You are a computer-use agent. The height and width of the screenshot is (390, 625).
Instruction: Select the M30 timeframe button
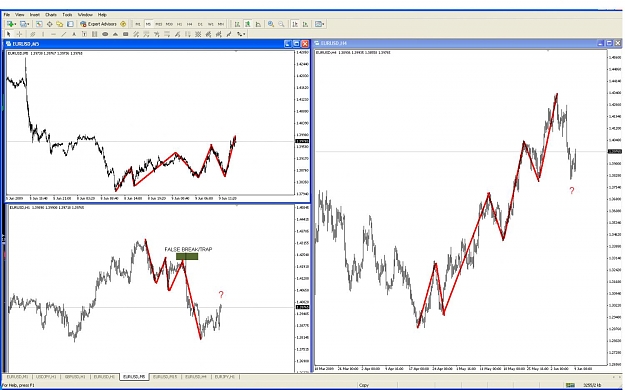pos(169,24)
